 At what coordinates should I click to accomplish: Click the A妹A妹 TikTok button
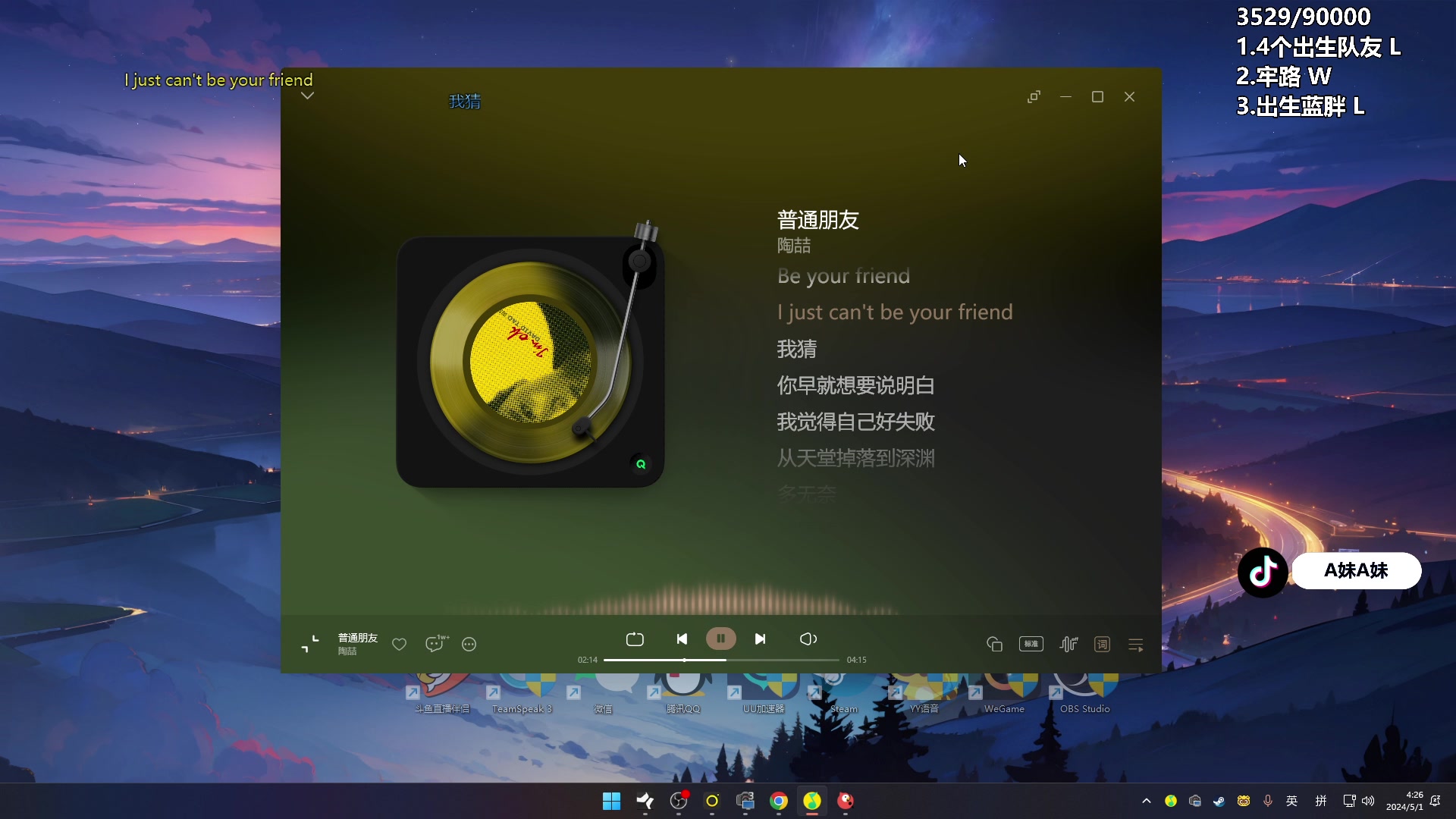pos(1355,571)
